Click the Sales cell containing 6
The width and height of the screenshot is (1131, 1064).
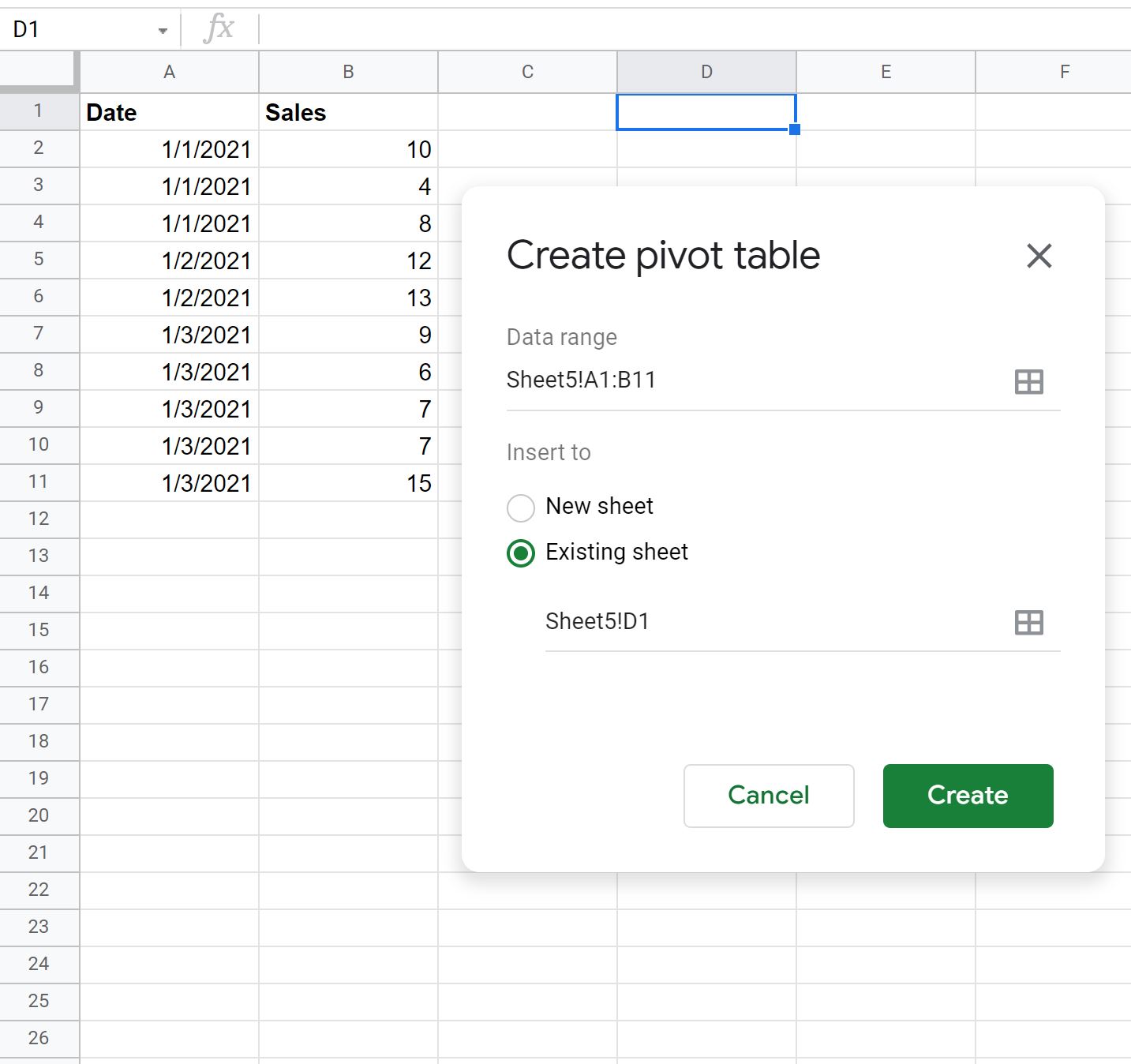tap(348, 372)
